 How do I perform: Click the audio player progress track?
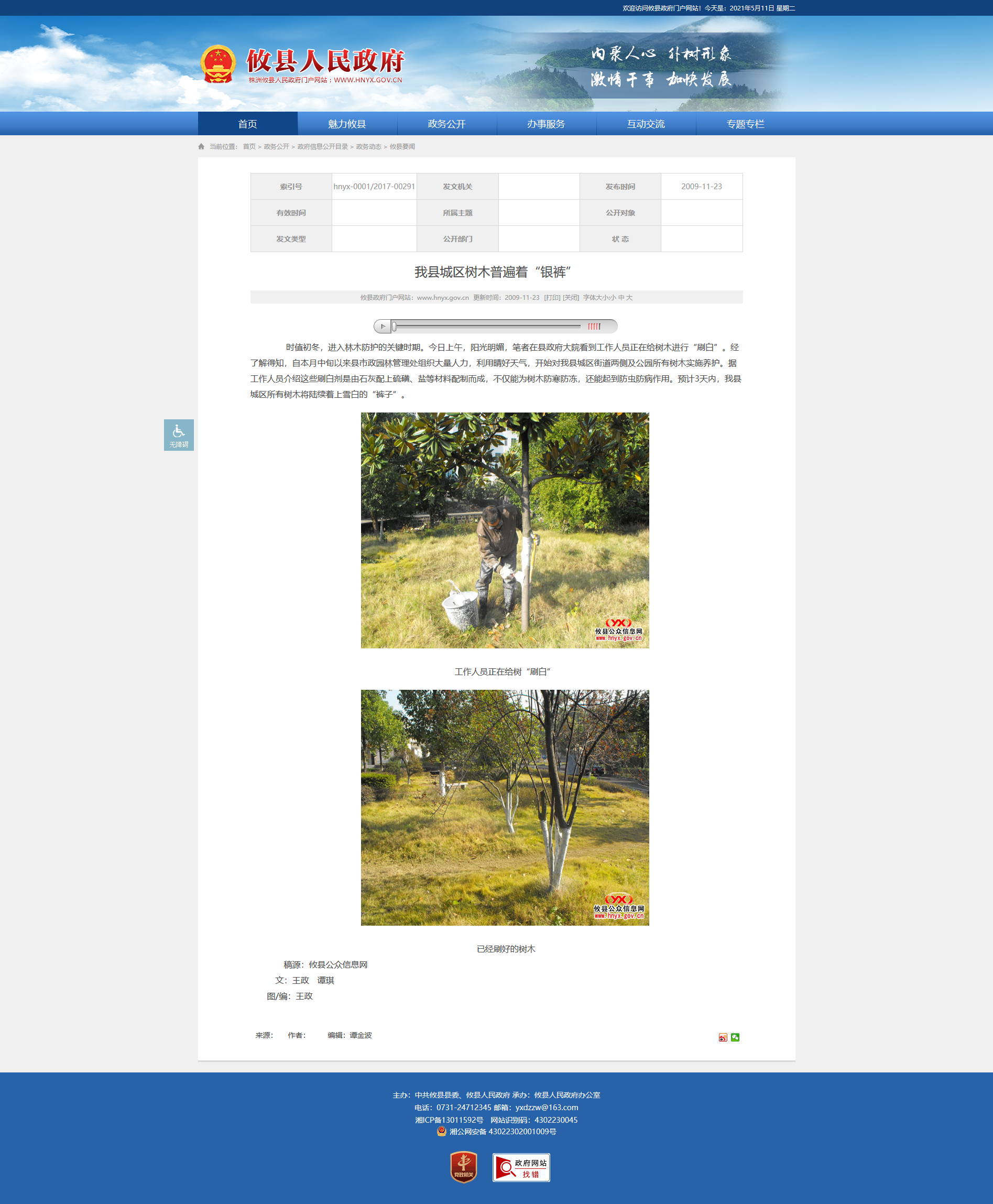[x=486, y=326]
